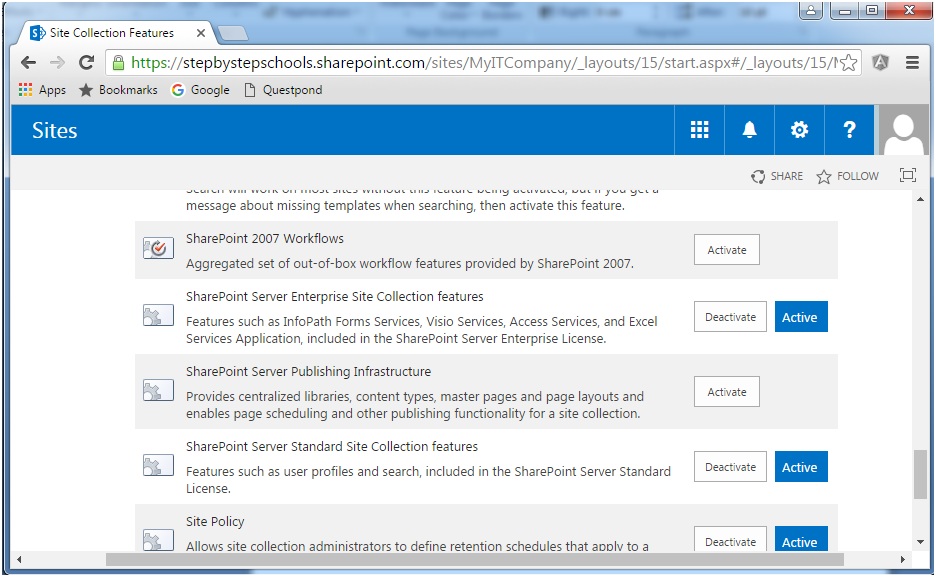Click the browser Back arrow
The width and height of the screenshot is (936, 577).
(x=29, y=63)
